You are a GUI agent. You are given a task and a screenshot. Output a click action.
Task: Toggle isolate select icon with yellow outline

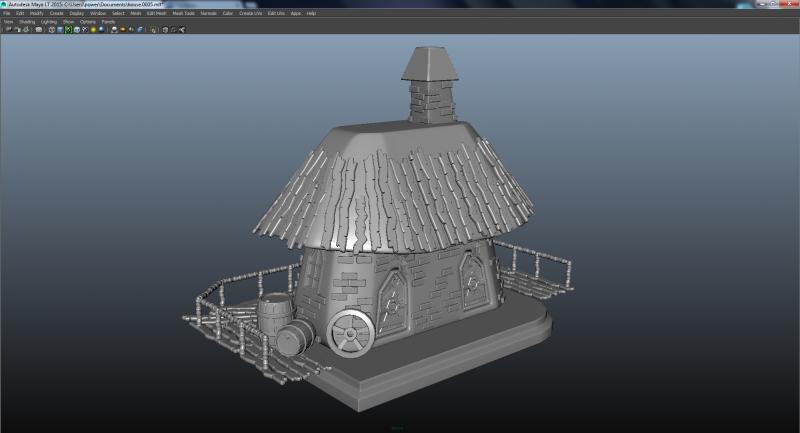(153, 30)
